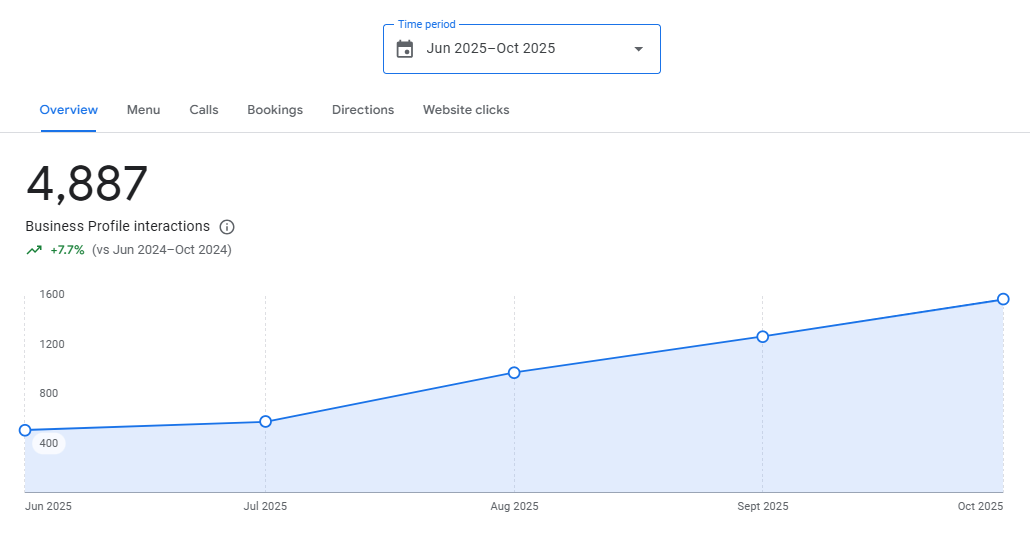The width and height of the screenshot is (1030, 538).
Task: Switch to the Overview tab
Action: 68,110
